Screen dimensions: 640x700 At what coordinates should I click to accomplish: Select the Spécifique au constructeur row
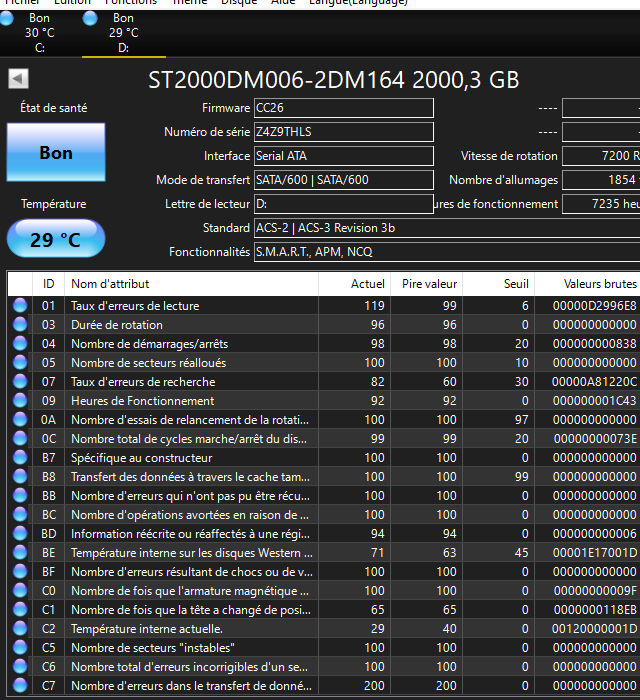324,457
